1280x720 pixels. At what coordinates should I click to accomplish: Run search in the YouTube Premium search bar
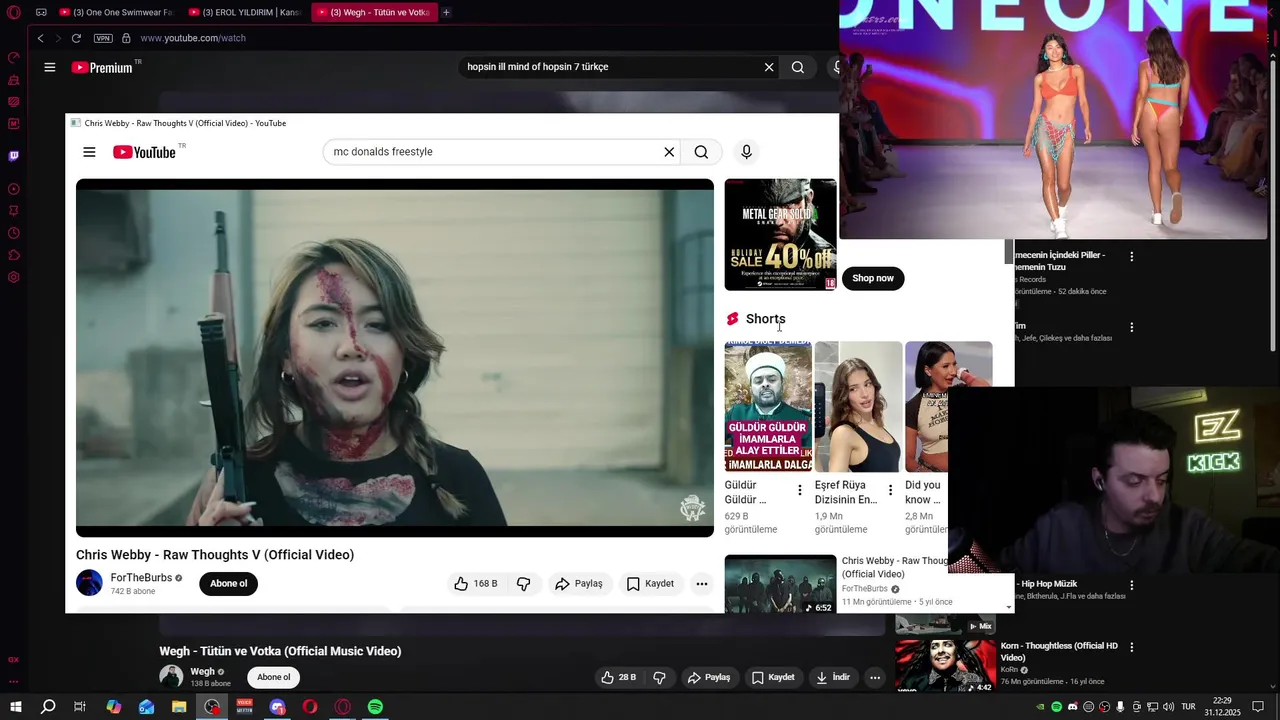pos(798,67)
